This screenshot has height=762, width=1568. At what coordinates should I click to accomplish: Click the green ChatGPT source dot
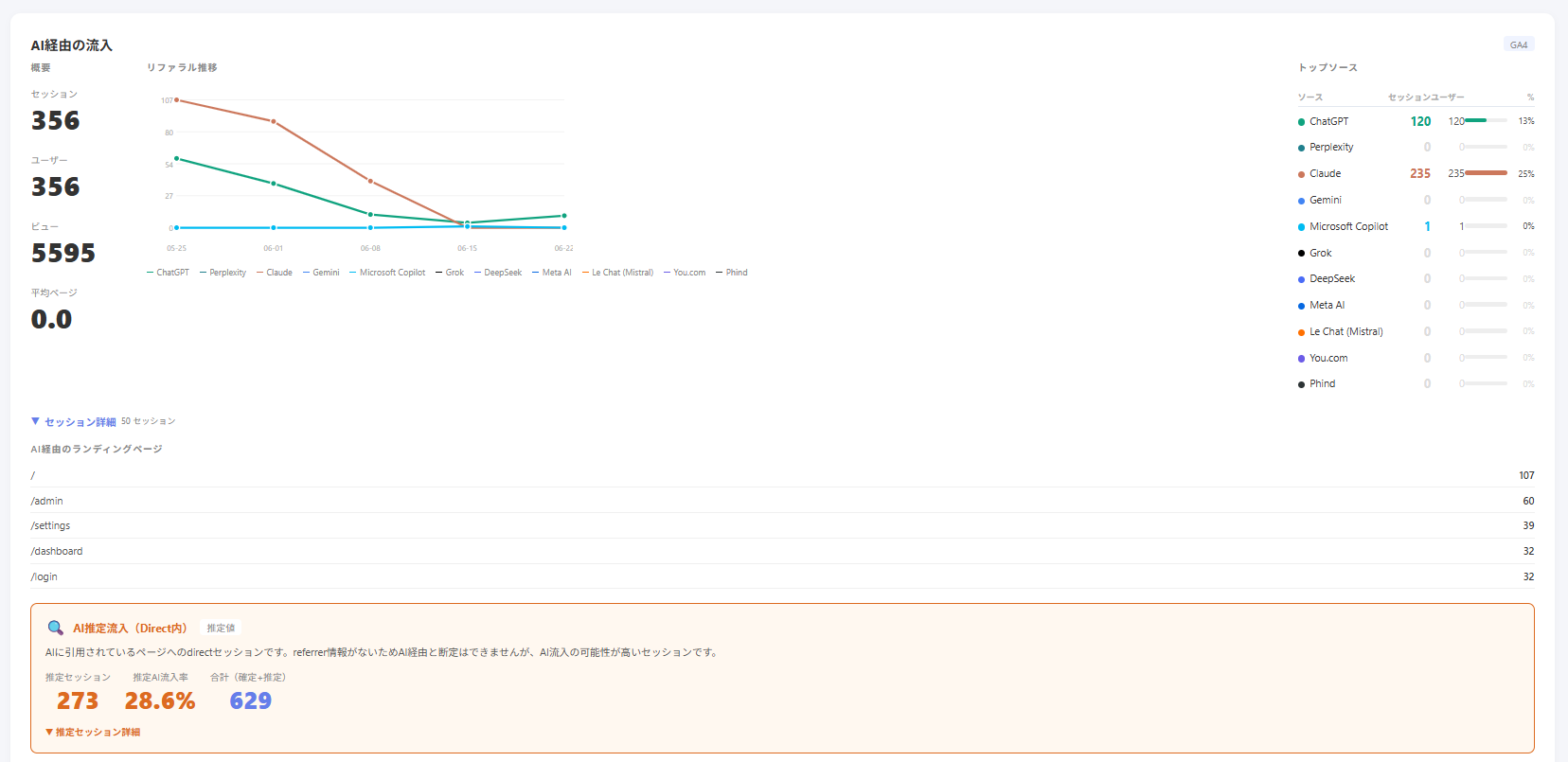click(1301, 122)
